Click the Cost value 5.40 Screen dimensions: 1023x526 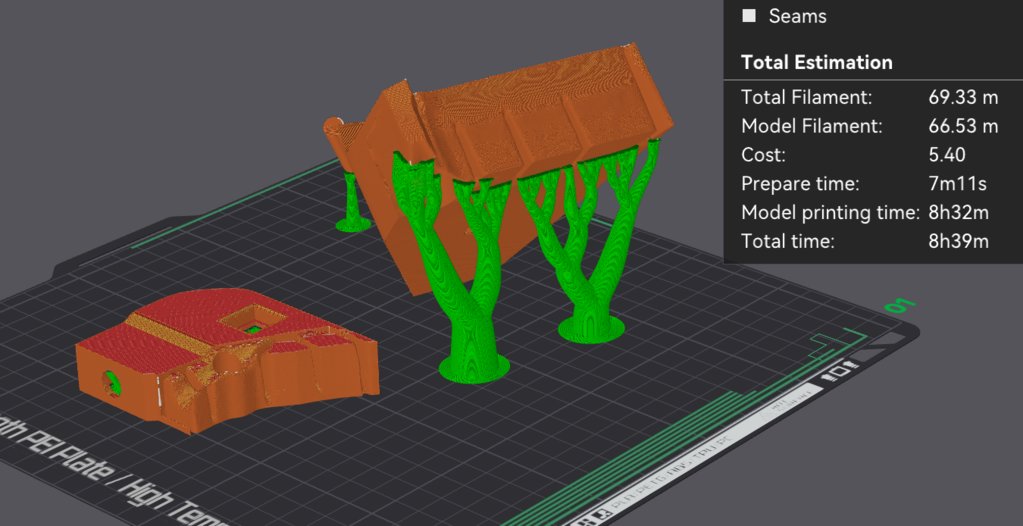pos(947,155)
